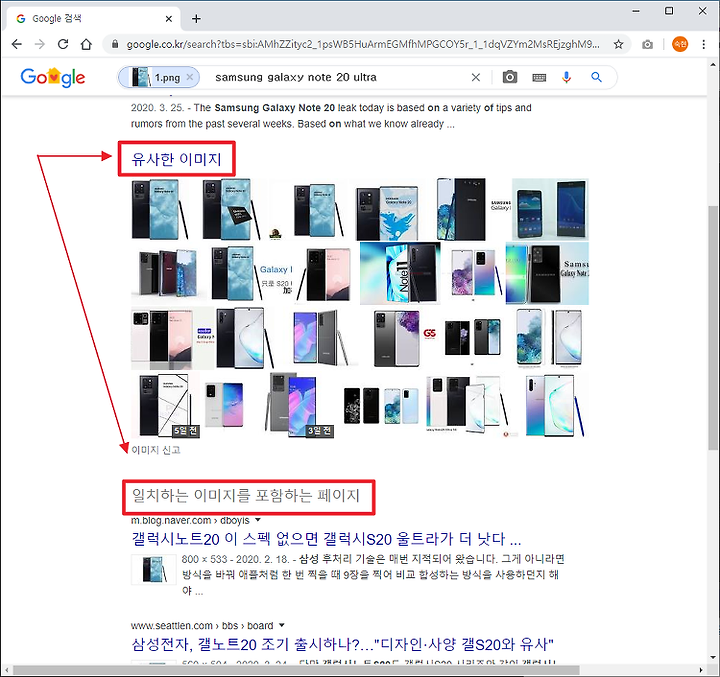Open the 갤럭시노트20 이 스펙 없으면 result
This screenshot has height=677, width=720.
point(326,538)
